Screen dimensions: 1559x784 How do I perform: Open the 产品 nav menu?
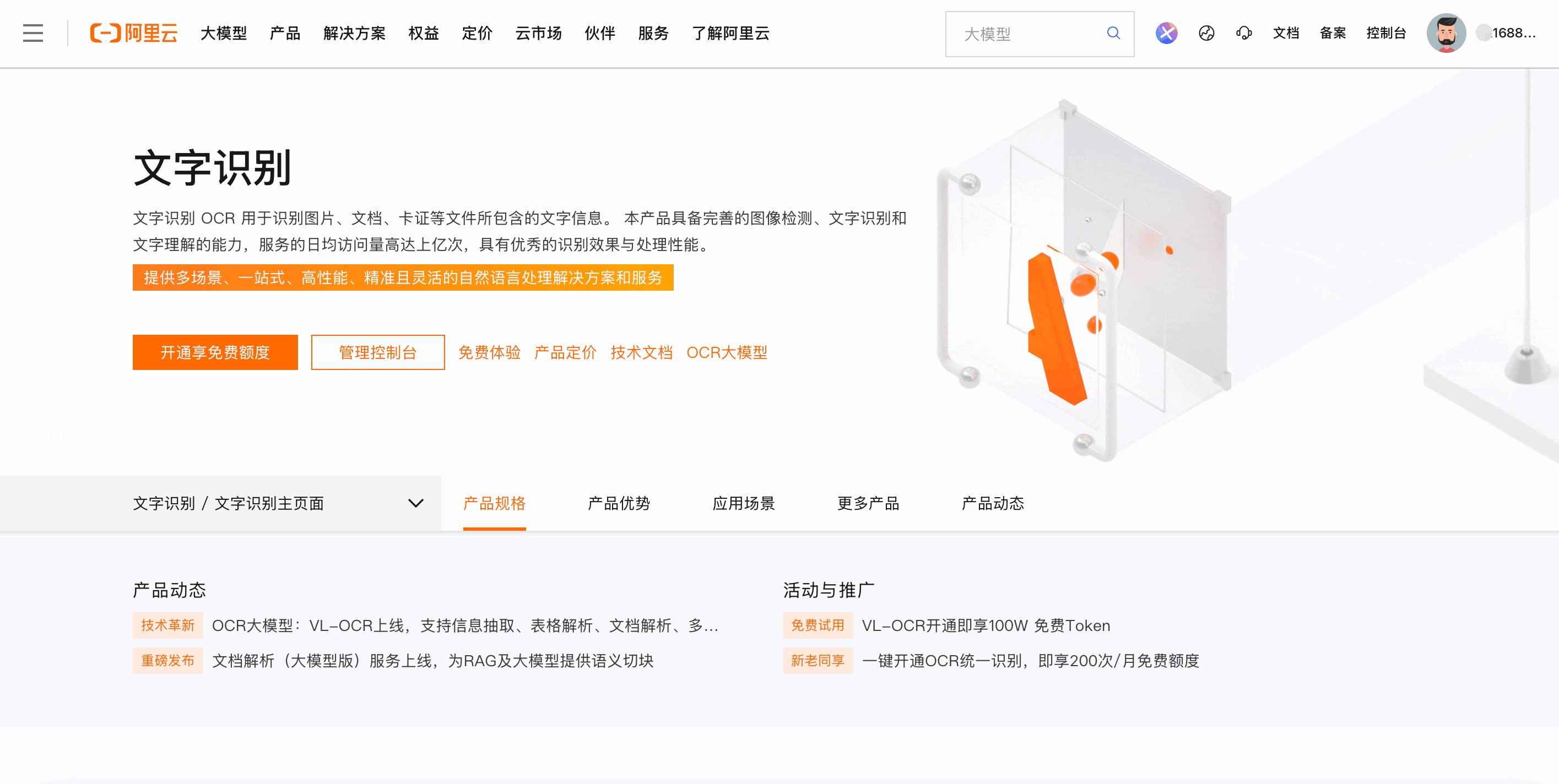click(285, 33)
